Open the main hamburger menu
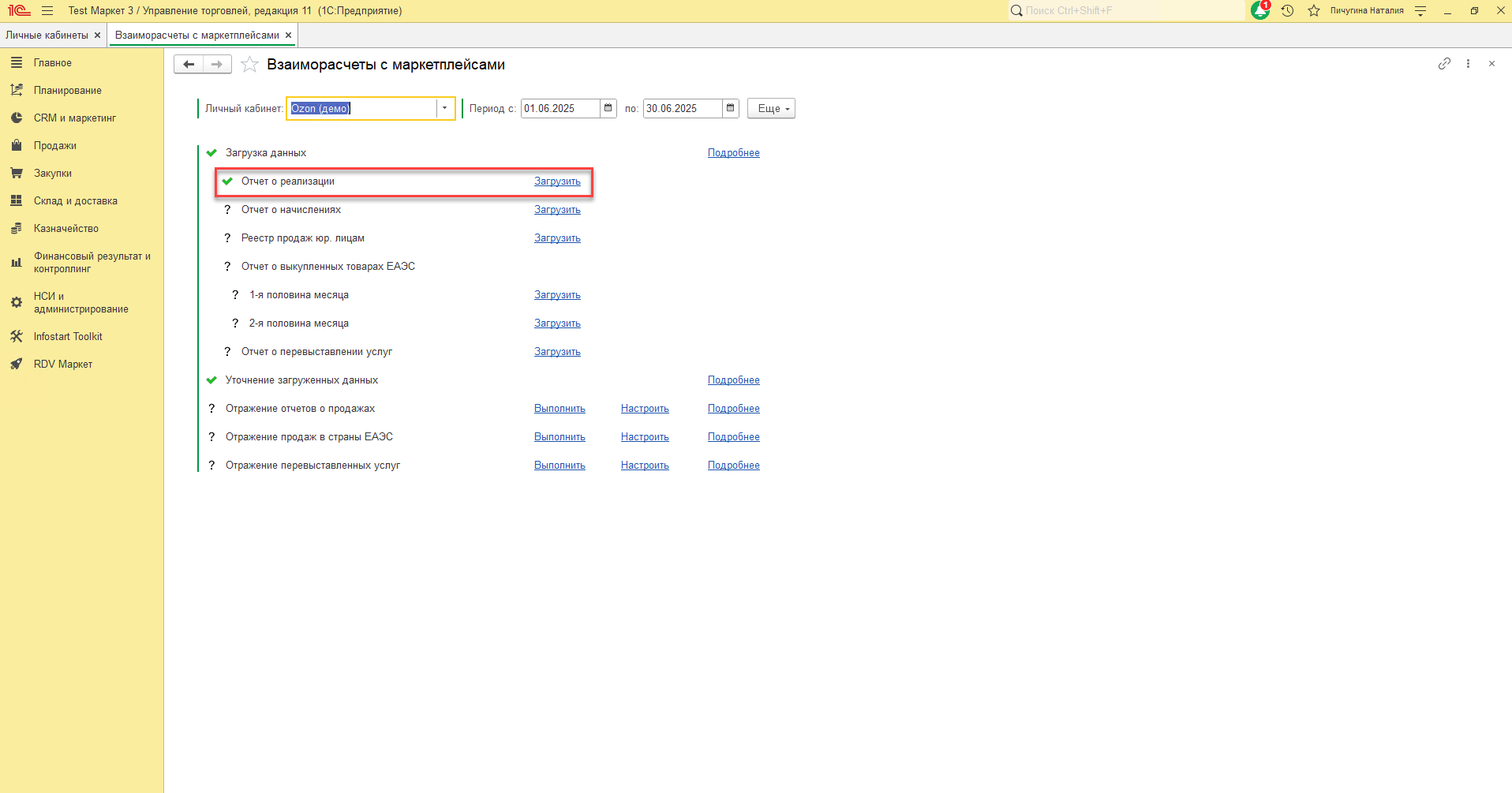Image resolution: width=1512 pixels, height=793 pixels. (47, 10)
